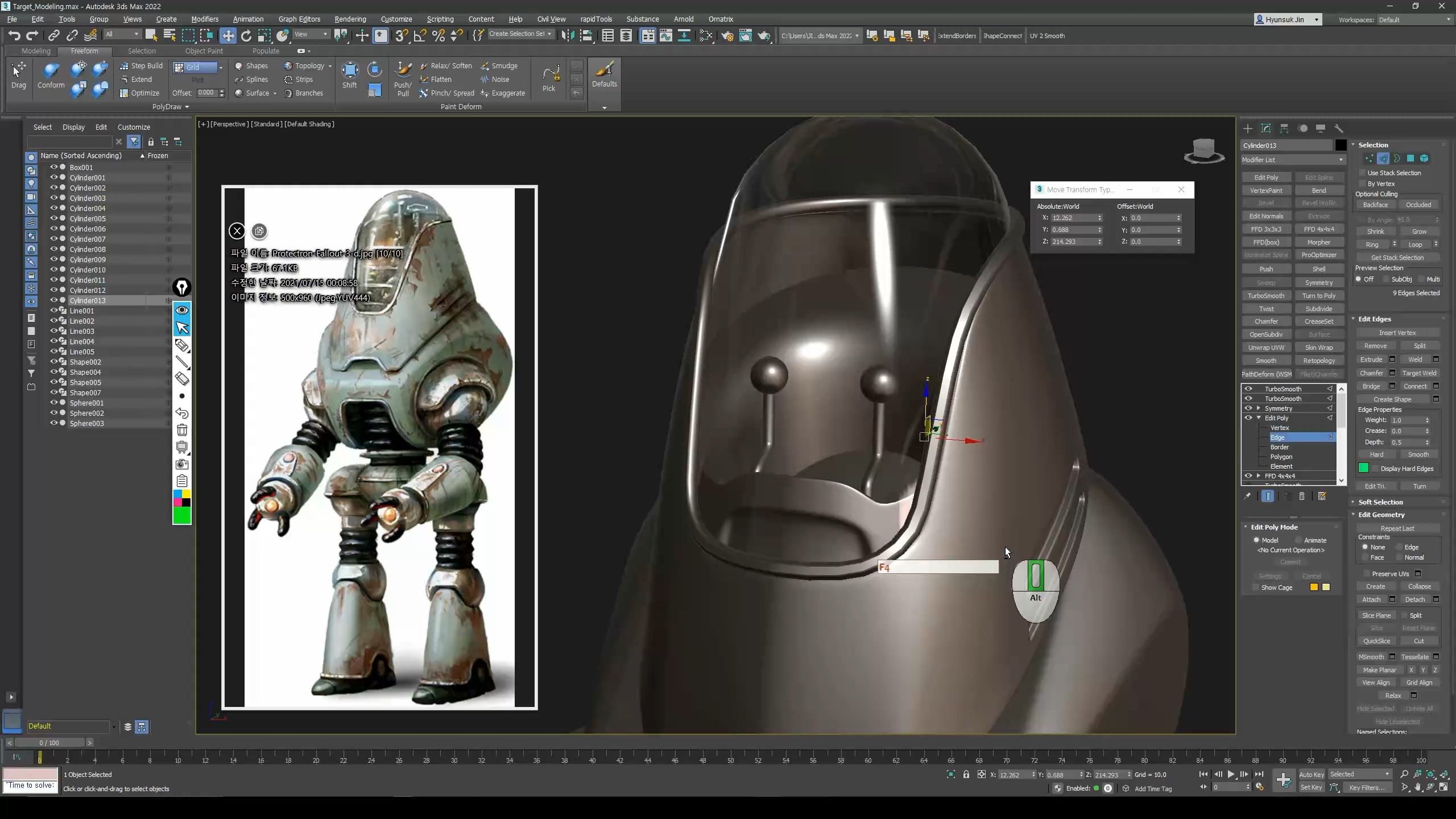Enable the Use Stack Selection checkbox

tap(1363, 173)
